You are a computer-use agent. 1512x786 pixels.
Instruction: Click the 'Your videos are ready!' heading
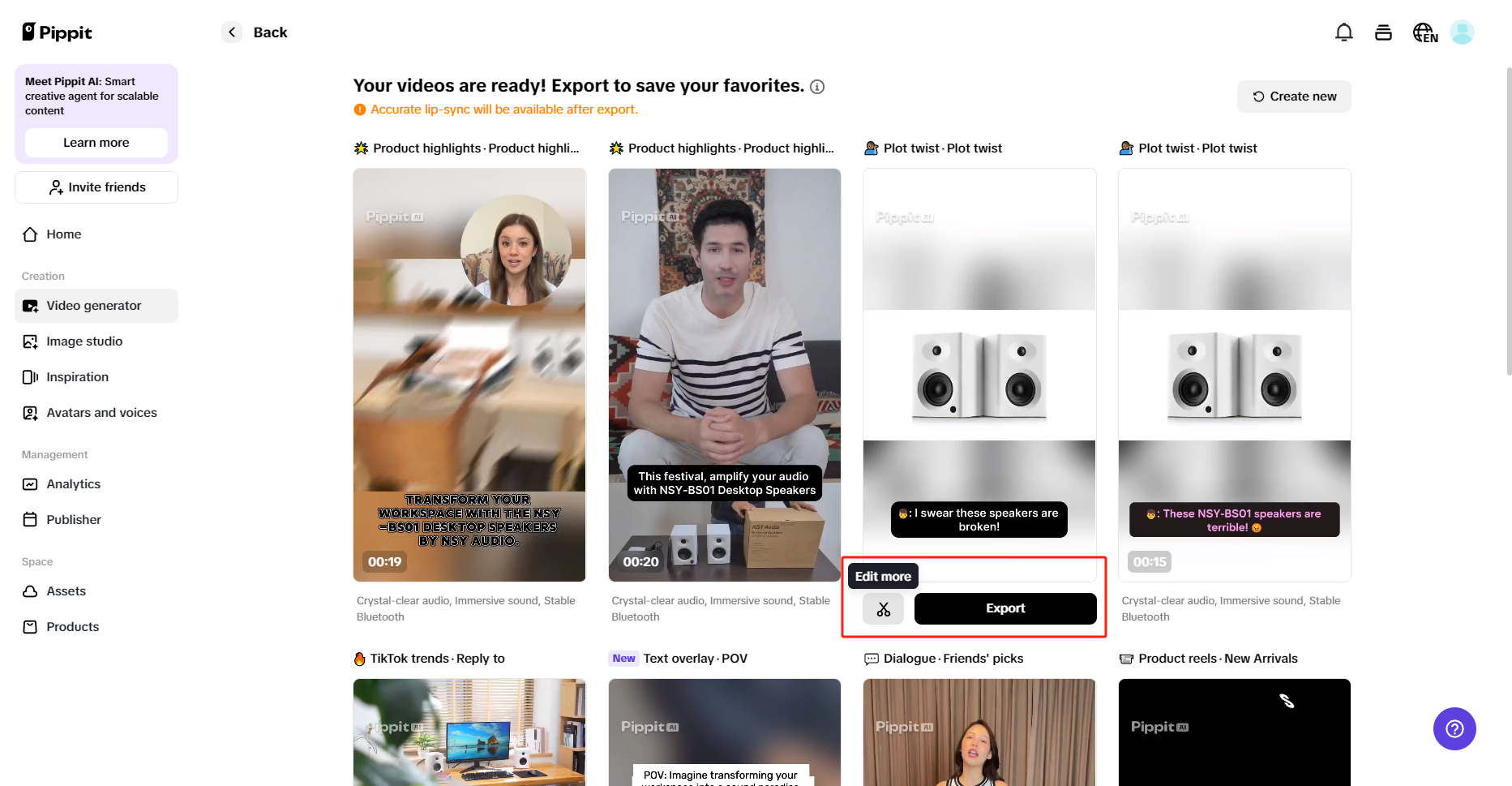(579, 86)
